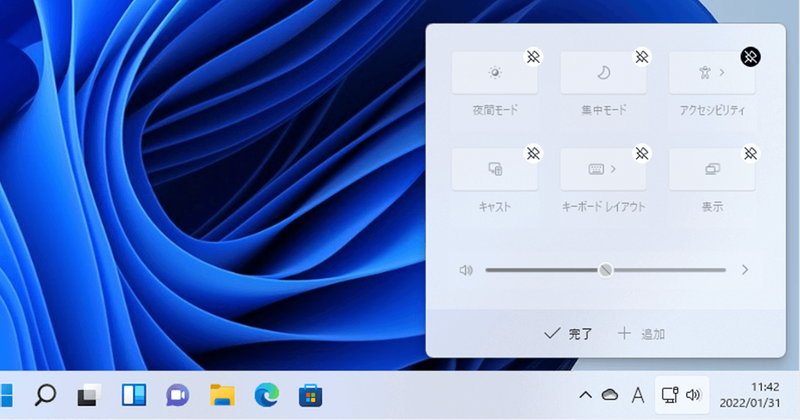Show hidden icons in system tray
Screen dimensions: 800x420
tap(586, 395)
